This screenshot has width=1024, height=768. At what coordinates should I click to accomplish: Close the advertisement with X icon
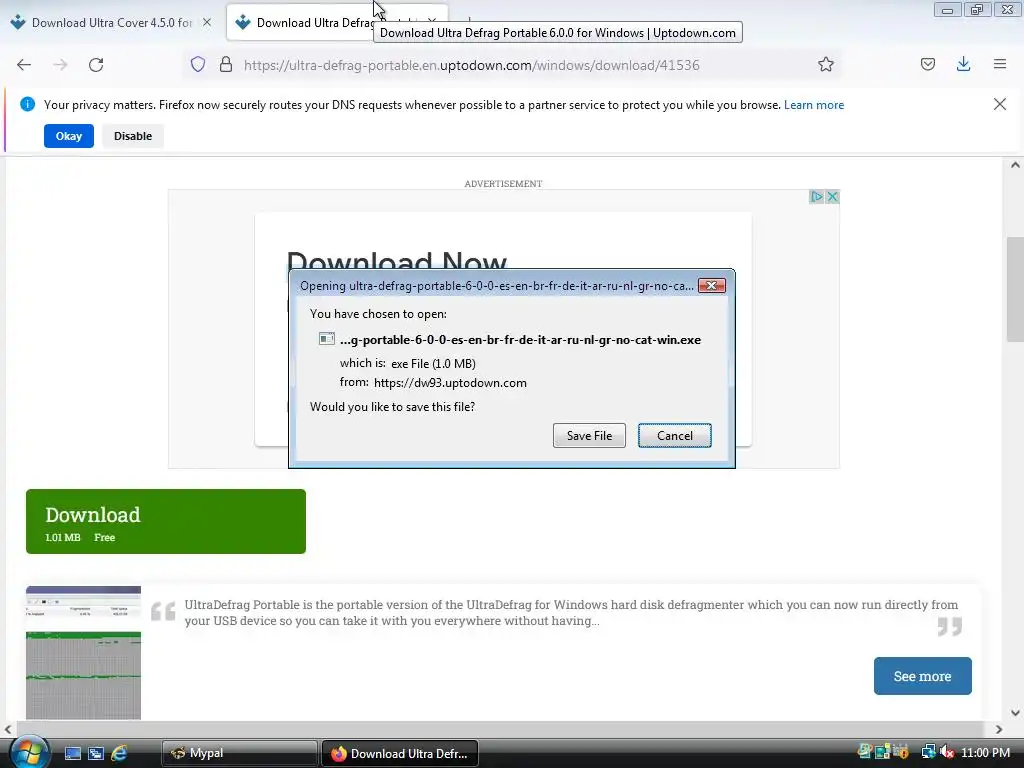point(832,197)
